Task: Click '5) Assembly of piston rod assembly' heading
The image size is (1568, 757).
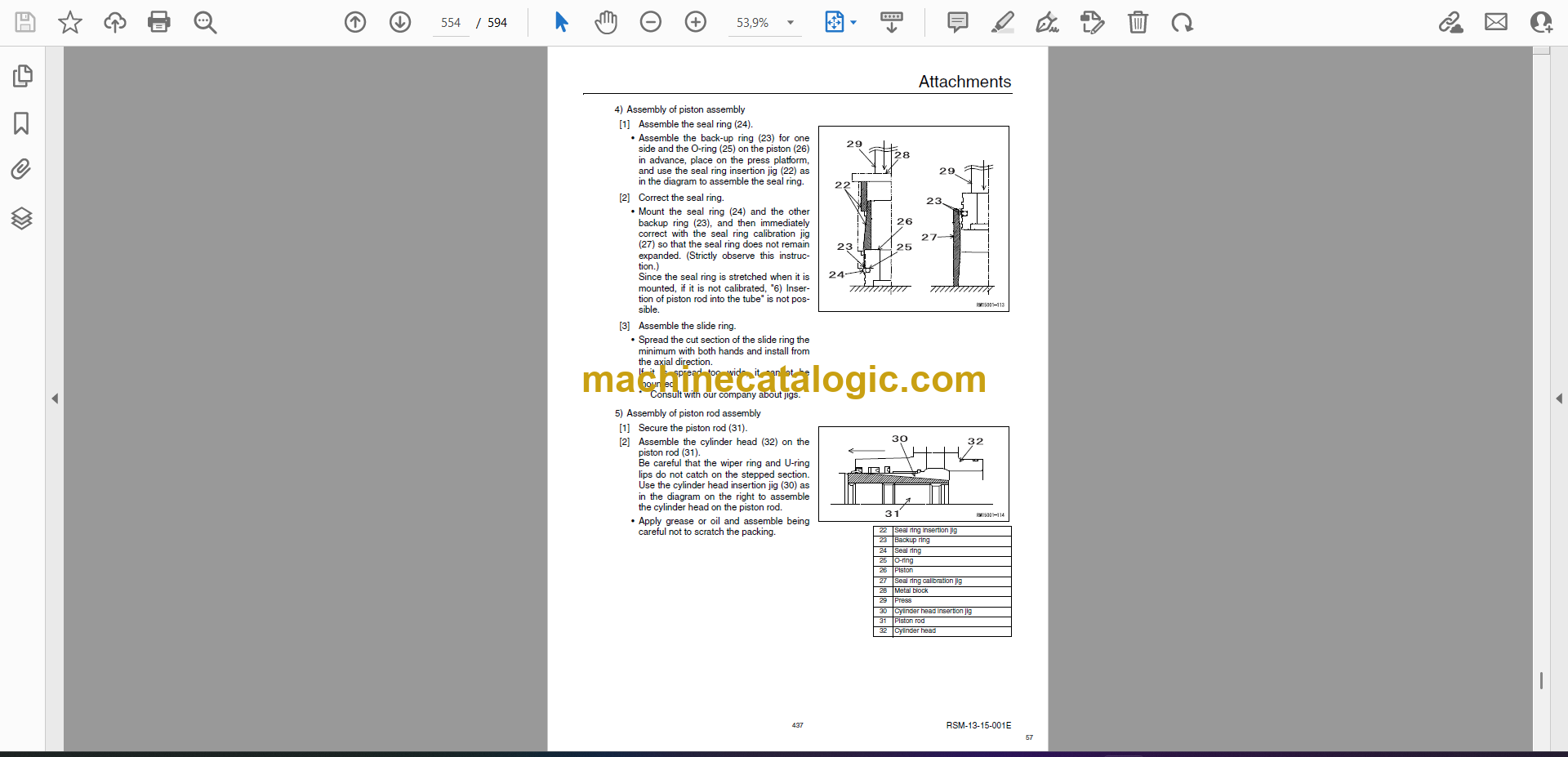Action: pos(688,413)
